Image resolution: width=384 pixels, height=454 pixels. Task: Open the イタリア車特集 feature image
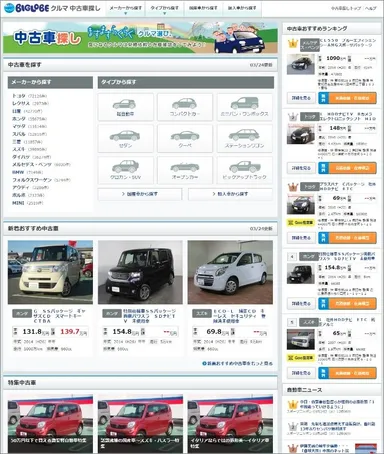230,423
